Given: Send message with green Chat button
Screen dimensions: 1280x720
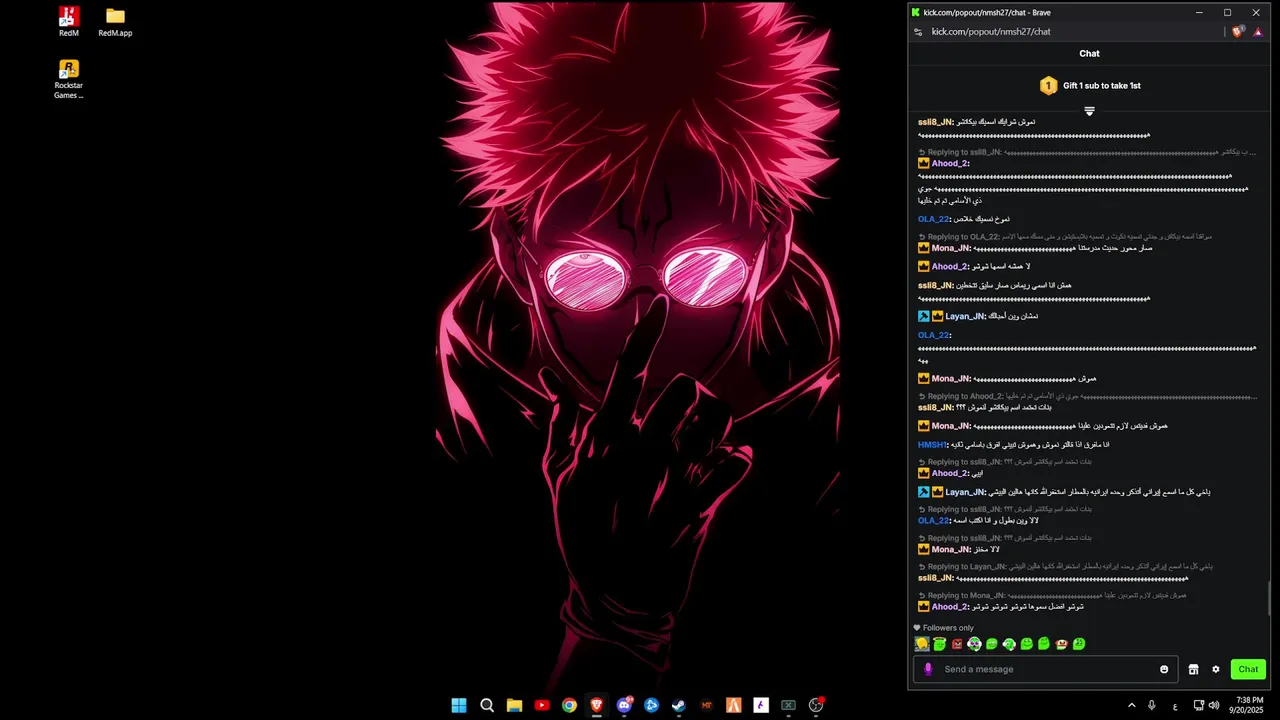Looking at the screenshot, I should [1248, 669].
